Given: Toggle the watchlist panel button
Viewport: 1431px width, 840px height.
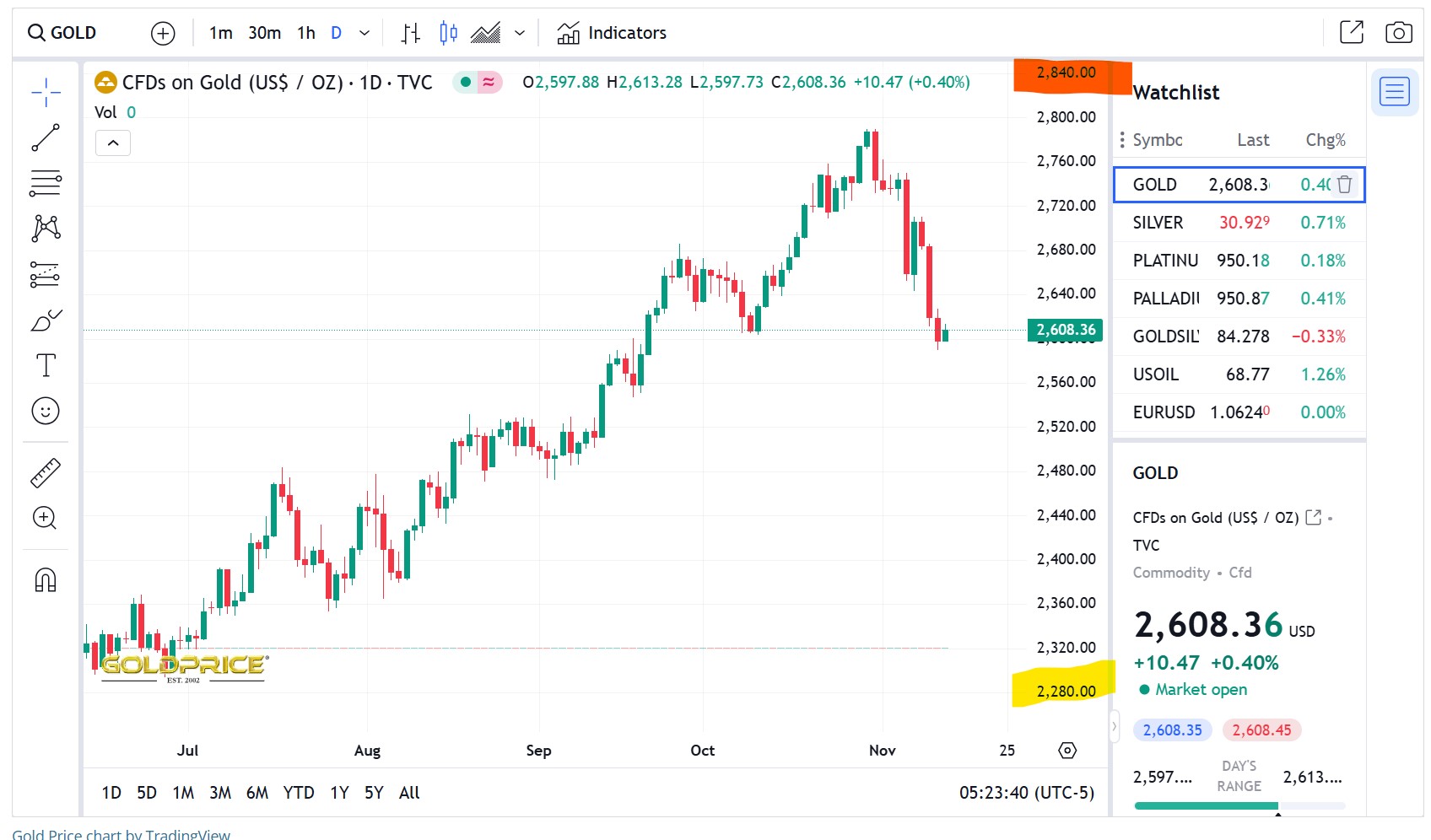Looking at the screenshot, I should point(1395,91).
